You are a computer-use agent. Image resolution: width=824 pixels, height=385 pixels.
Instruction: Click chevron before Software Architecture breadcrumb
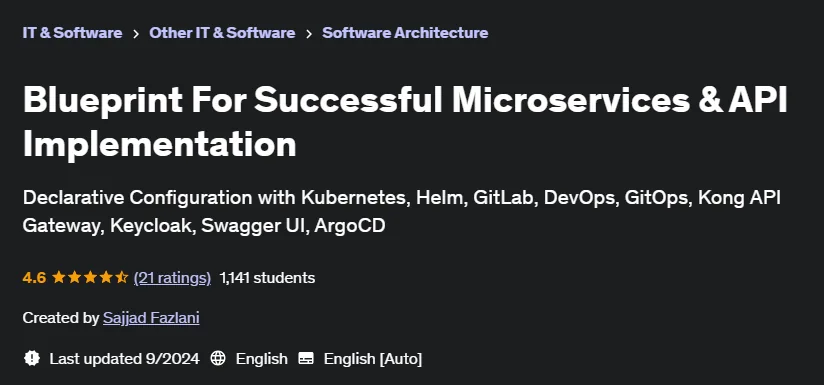click(x=309, y=34)
